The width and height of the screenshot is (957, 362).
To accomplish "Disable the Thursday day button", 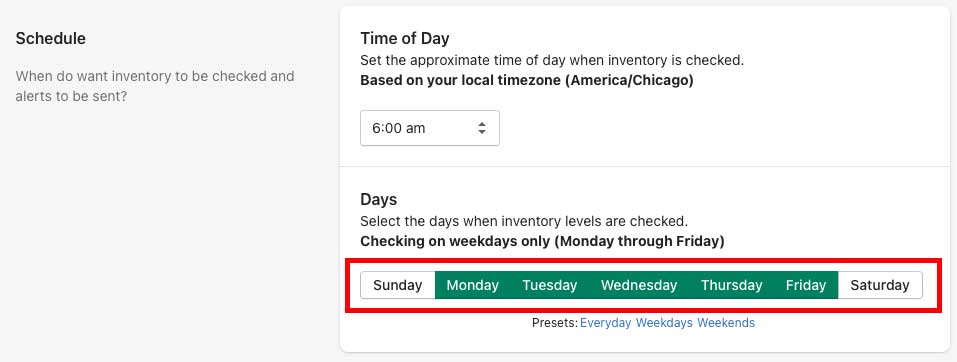I will [731, 285].
